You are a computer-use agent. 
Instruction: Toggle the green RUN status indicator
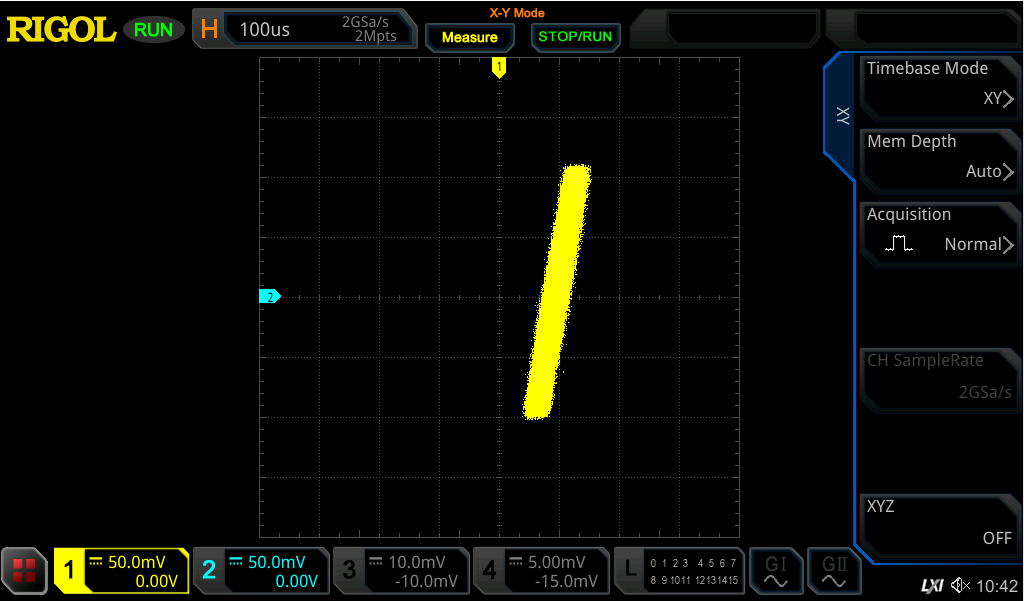(x=153, y=29)
